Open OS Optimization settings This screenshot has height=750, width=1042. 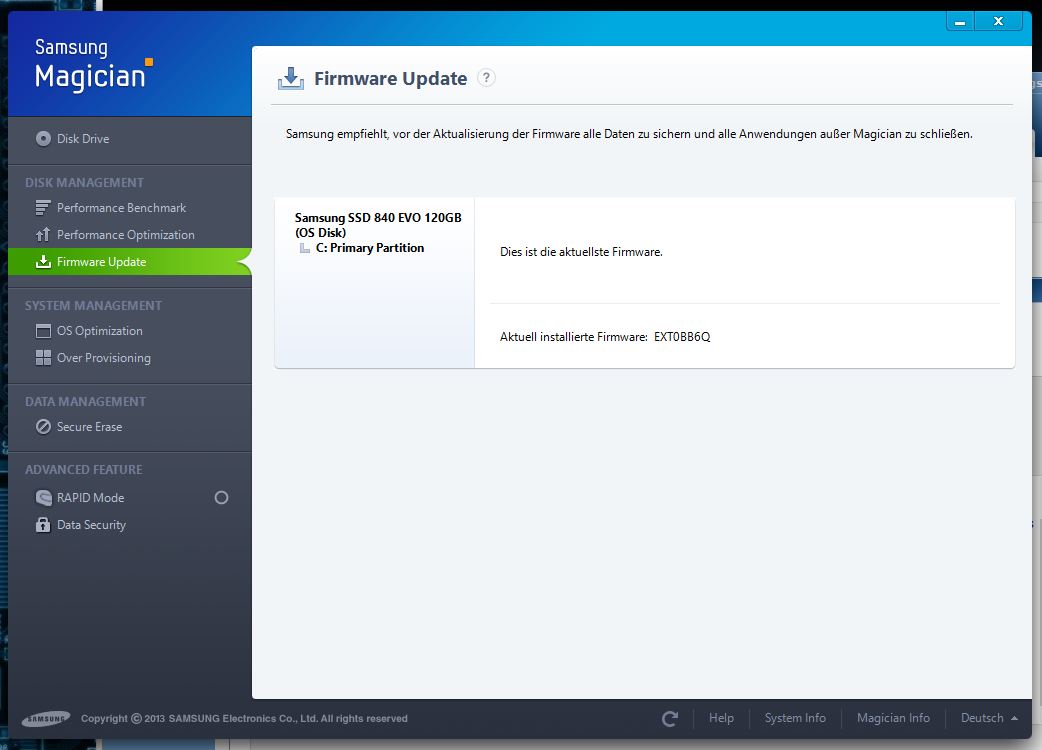pyautogui.click(x=100, y=331)
